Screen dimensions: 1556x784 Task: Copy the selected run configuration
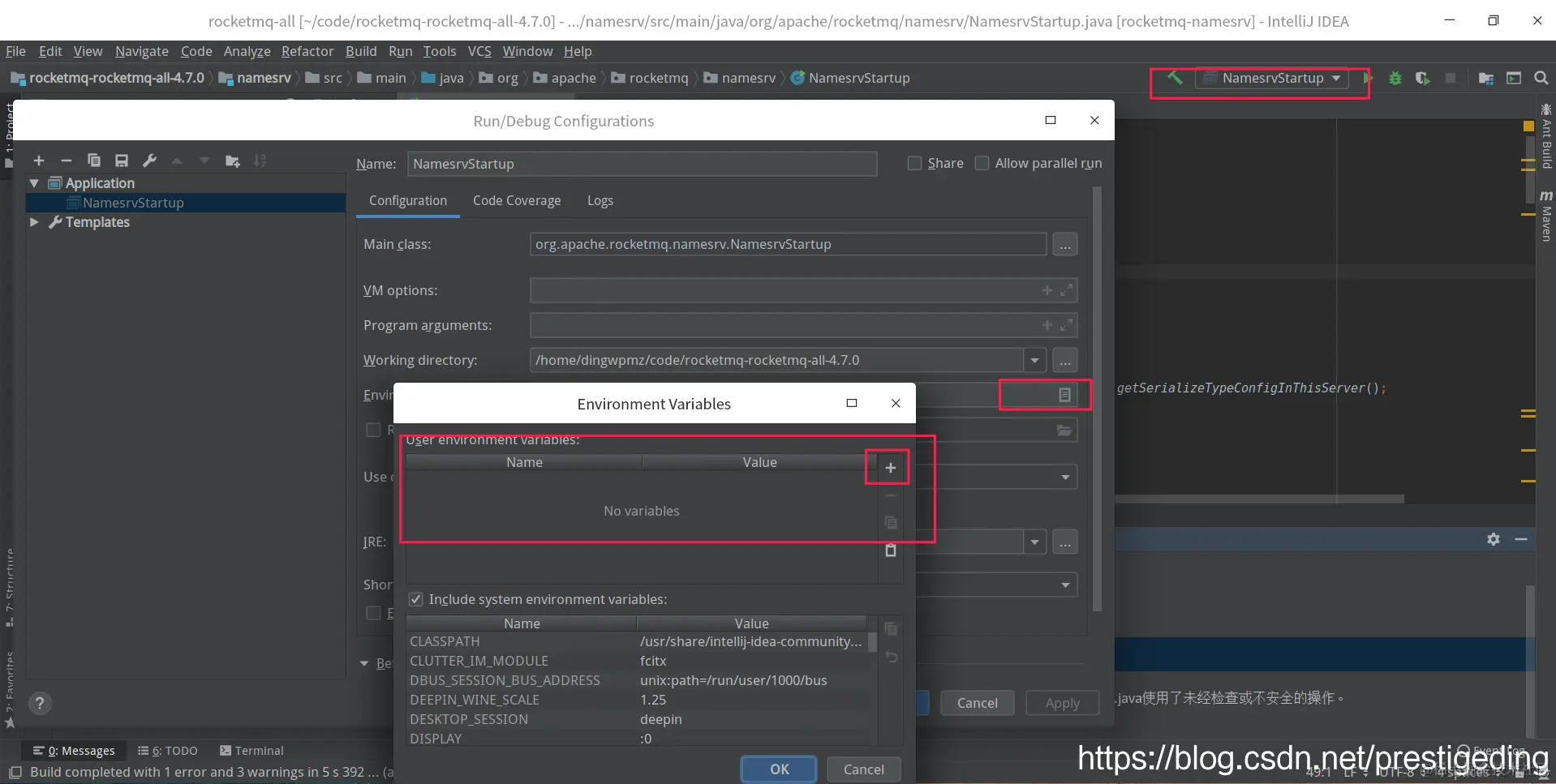pyautogui.click(x=94, y=161)
